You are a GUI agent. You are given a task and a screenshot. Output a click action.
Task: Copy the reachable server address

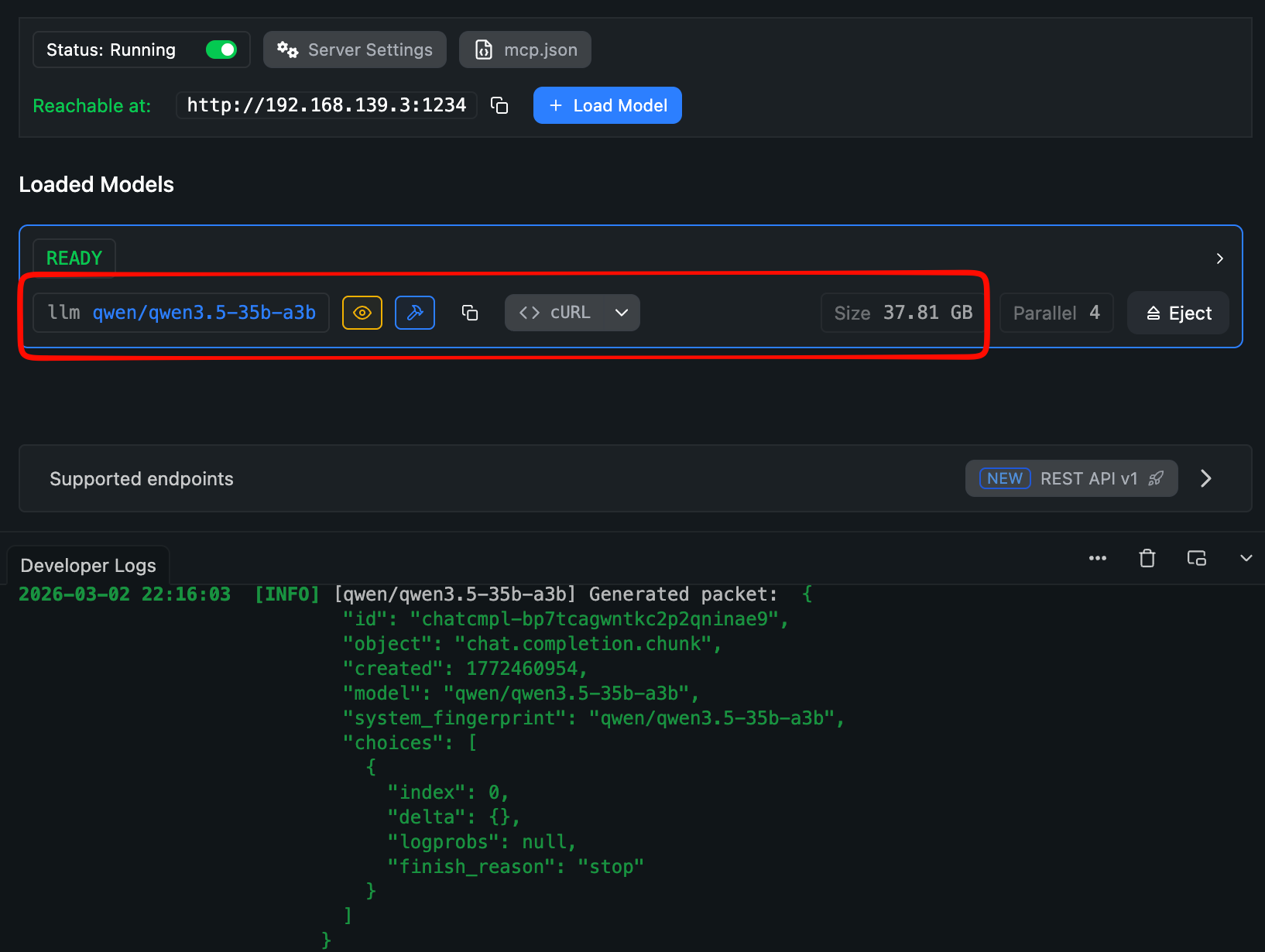[499, 105]
